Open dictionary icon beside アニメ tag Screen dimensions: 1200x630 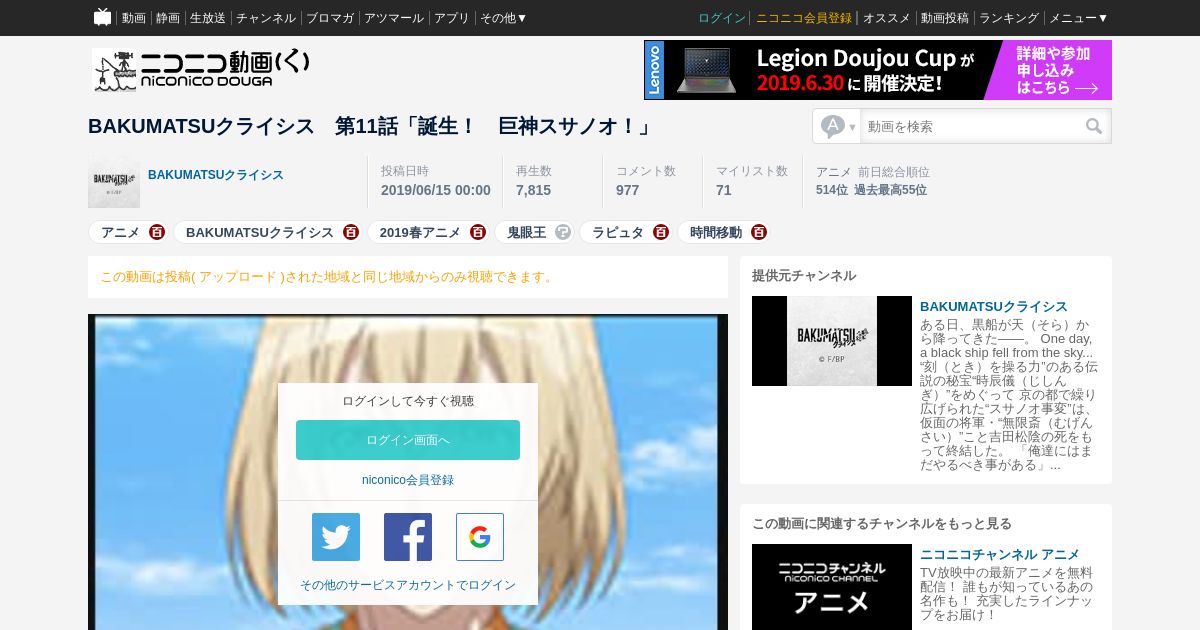(157, 232)
